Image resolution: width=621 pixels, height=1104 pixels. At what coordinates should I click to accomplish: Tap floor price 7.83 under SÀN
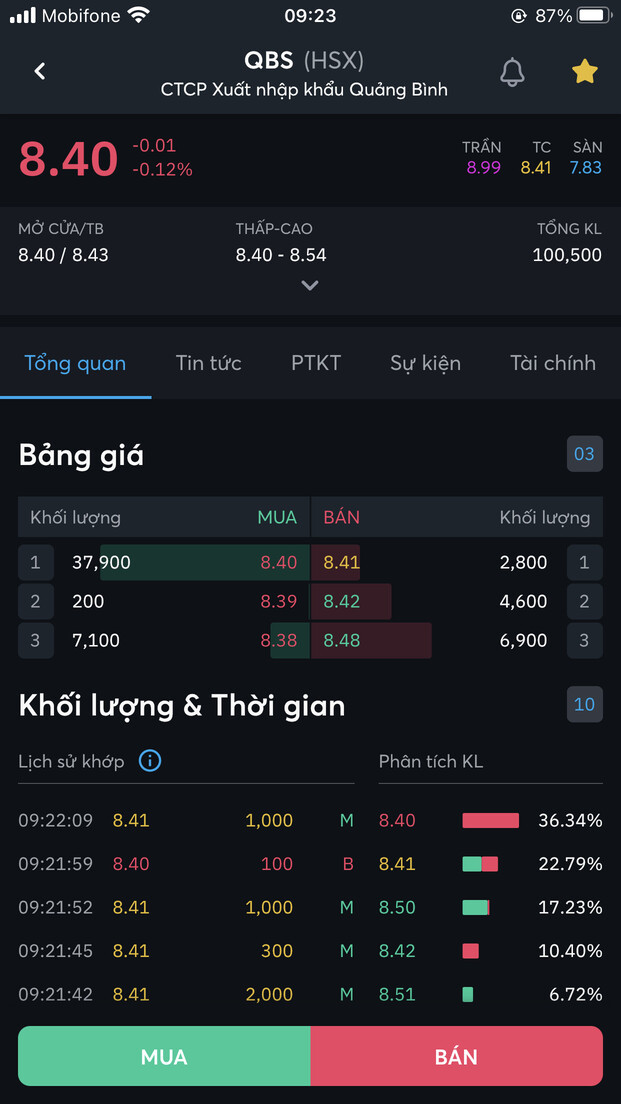pos(586,167)
